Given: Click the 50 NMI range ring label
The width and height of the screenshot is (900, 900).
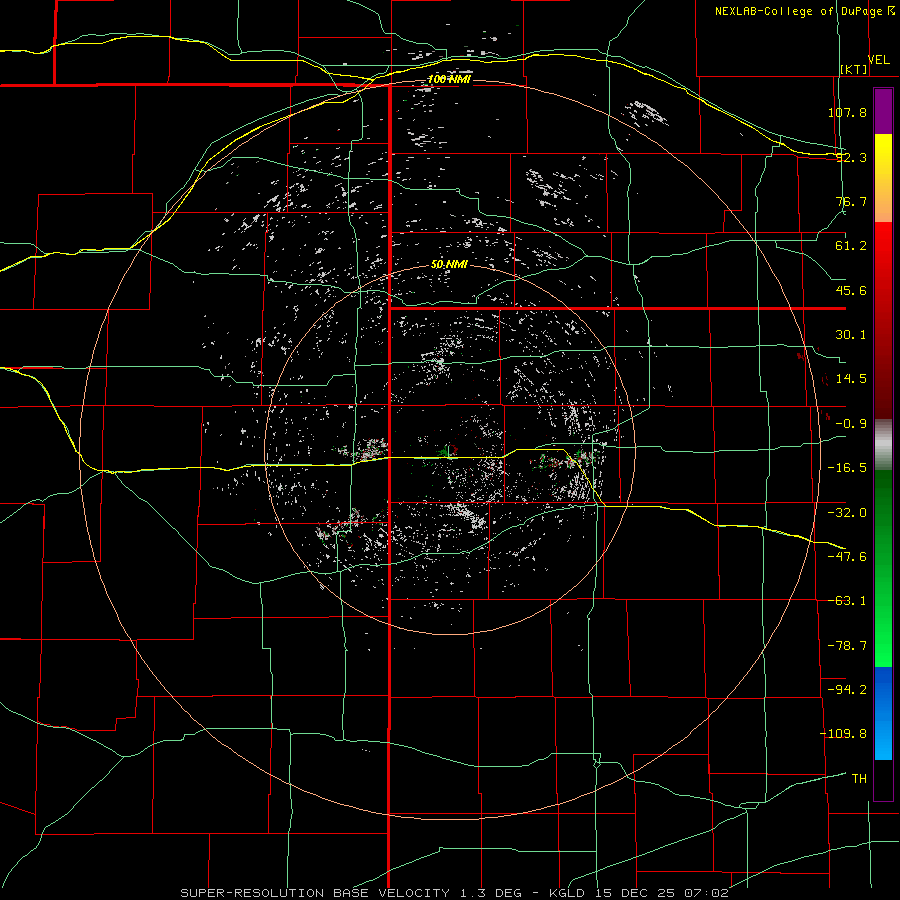Looking at the screenshot, I should [x=449, y=264].
